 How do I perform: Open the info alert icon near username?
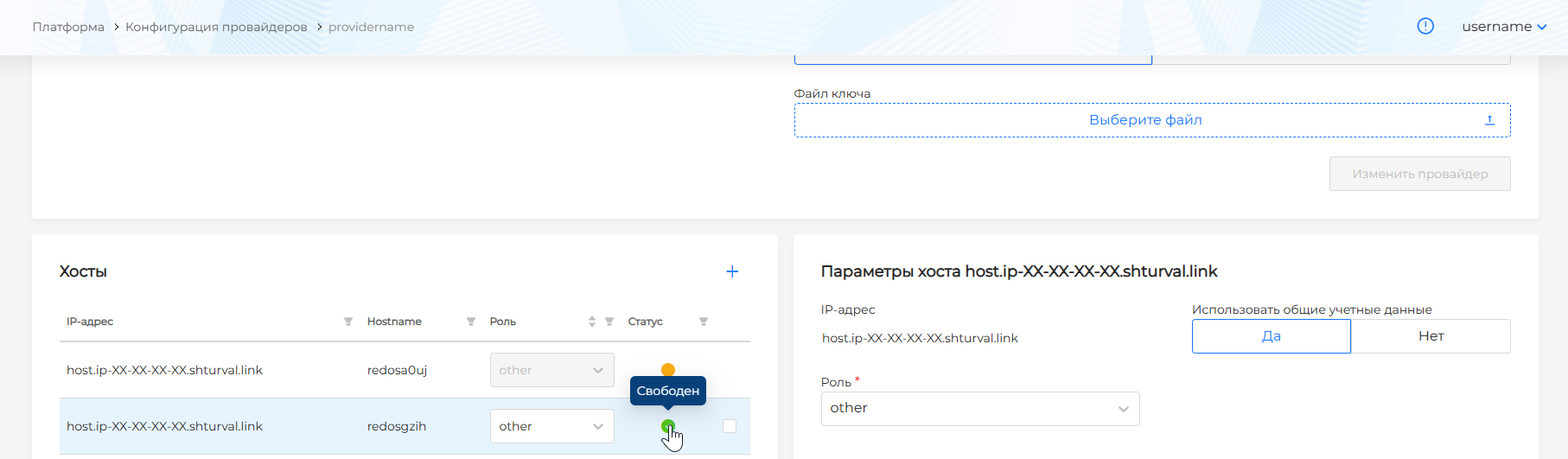[1425, 26]
